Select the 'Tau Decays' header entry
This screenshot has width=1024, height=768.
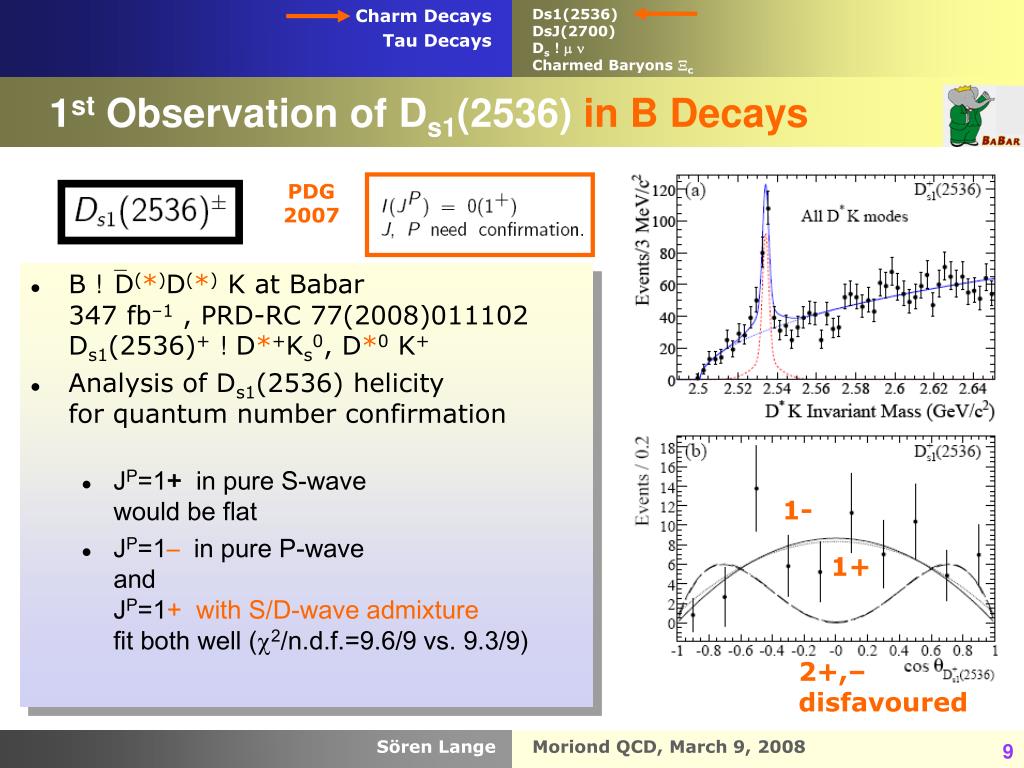pos(437,40)
